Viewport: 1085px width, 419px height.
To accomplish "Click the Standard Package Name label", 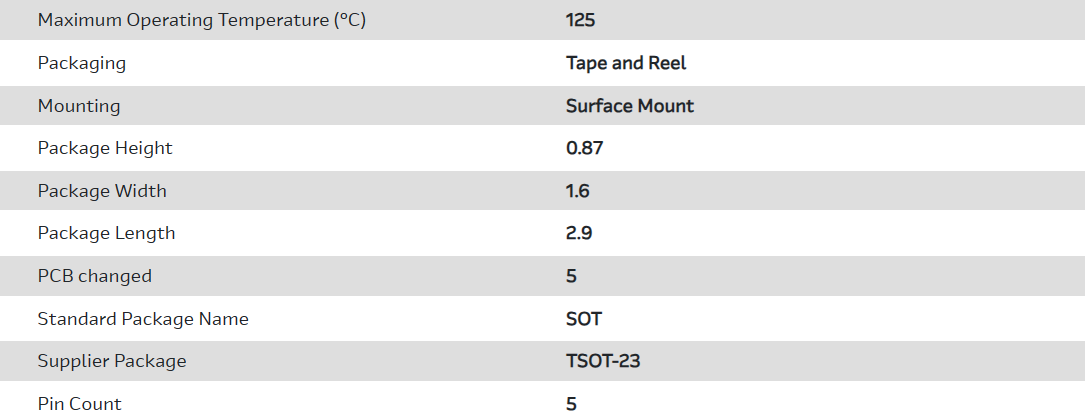I will point(143,319).
